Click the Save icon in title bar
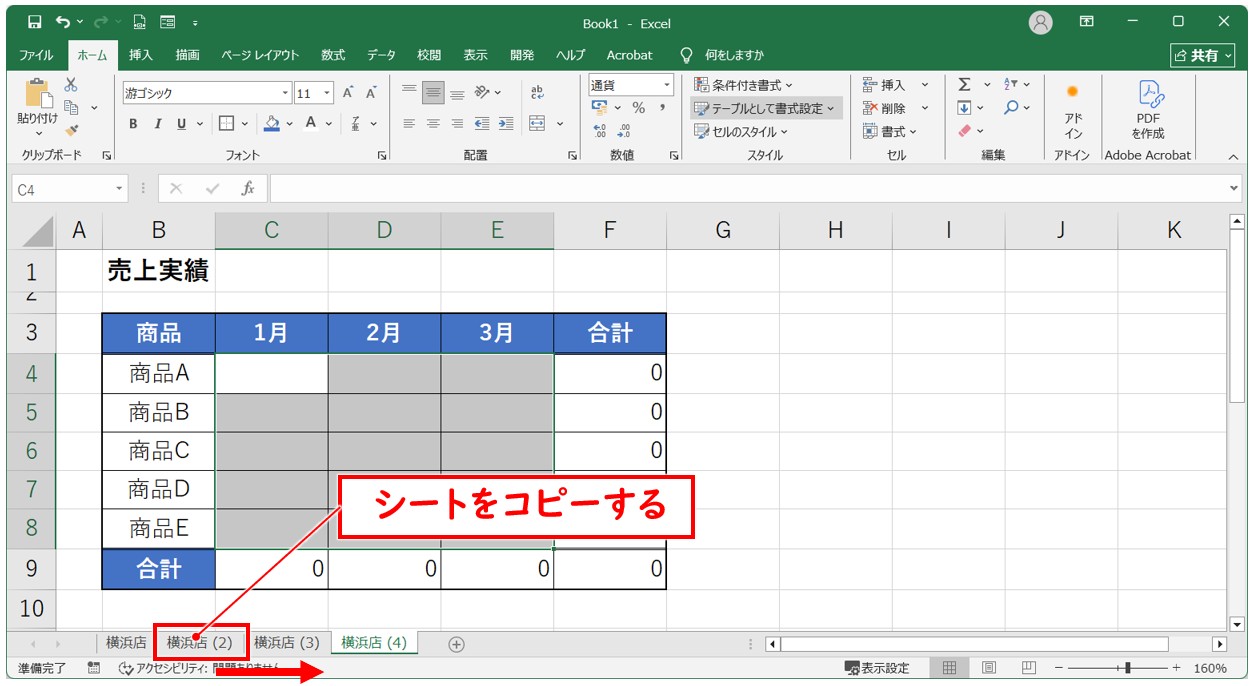The height and width of the screenshot is (686, 1255). coord(35,22)
